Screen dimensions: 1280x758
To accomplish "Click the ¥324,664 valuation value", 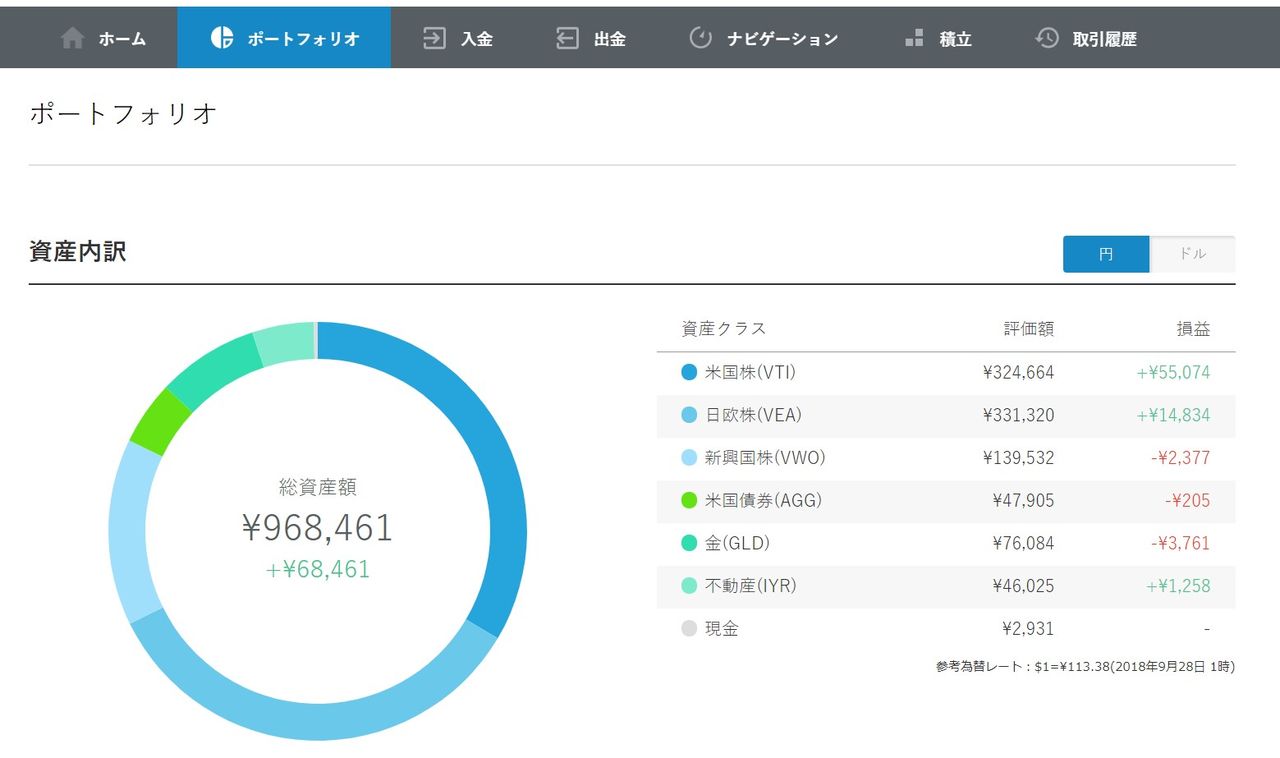I will pyautogui.click(x=1018, y=372).
